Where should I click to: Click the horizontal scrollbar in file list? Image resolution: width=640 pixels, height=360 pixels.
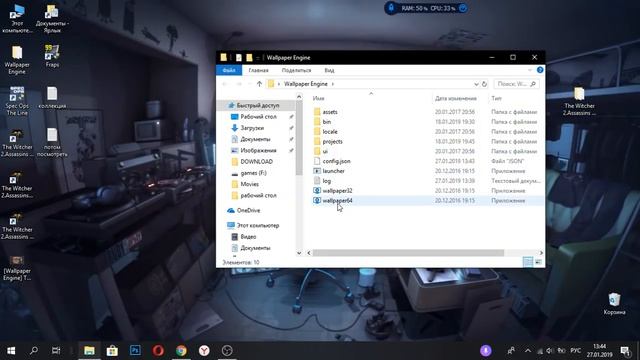[408, 253]
